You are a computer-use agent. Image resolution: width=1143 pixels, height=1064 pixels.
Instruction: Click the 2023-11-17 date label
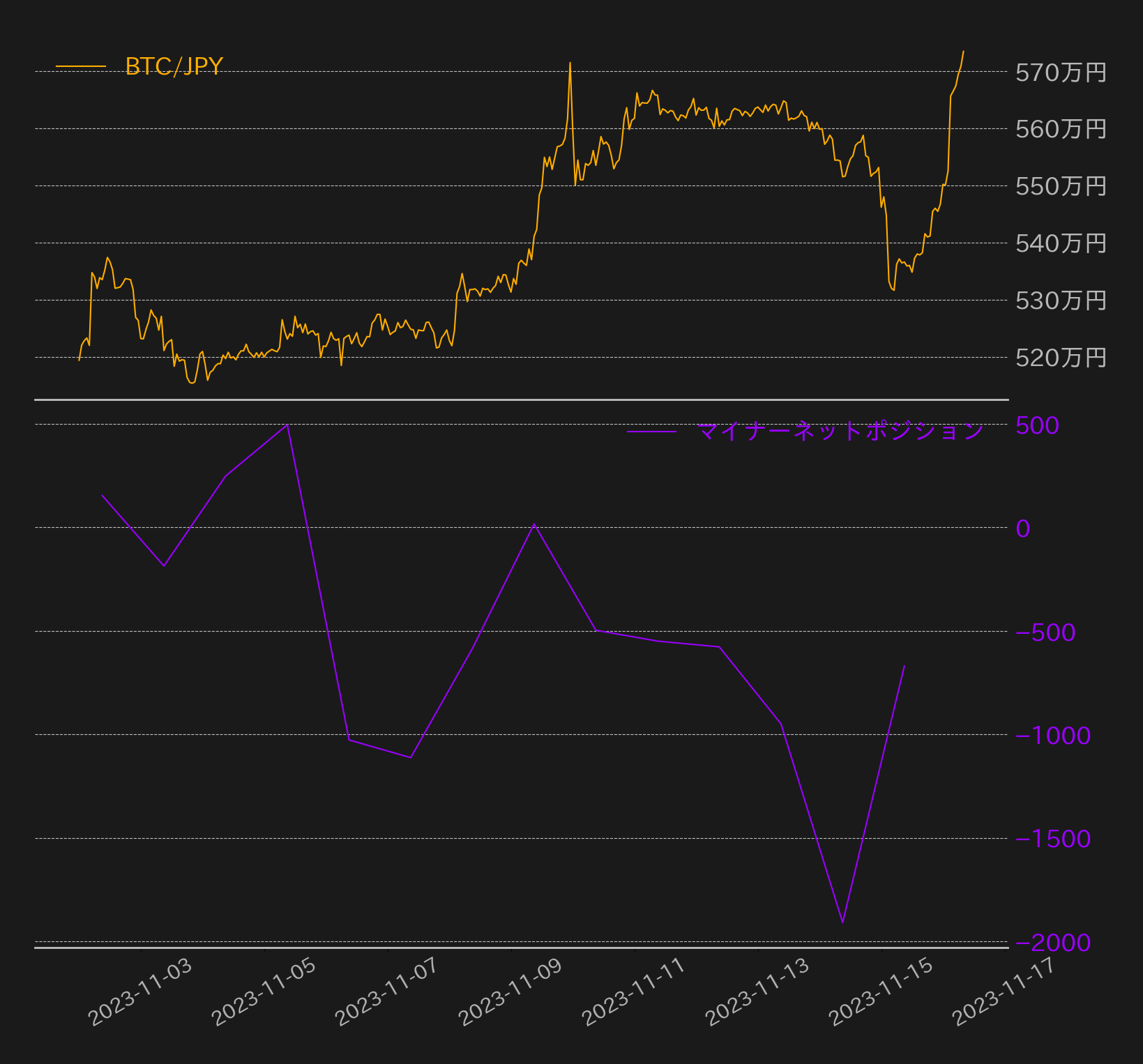point(1004,991)
